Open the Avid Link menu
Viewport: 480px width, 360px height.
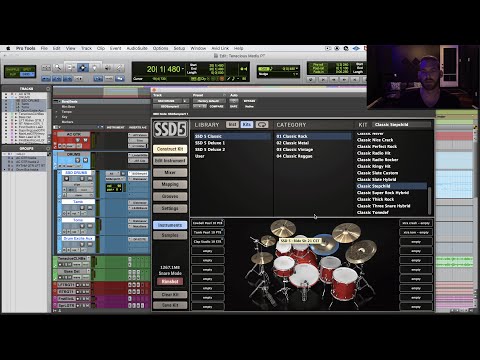click(220, 48)
